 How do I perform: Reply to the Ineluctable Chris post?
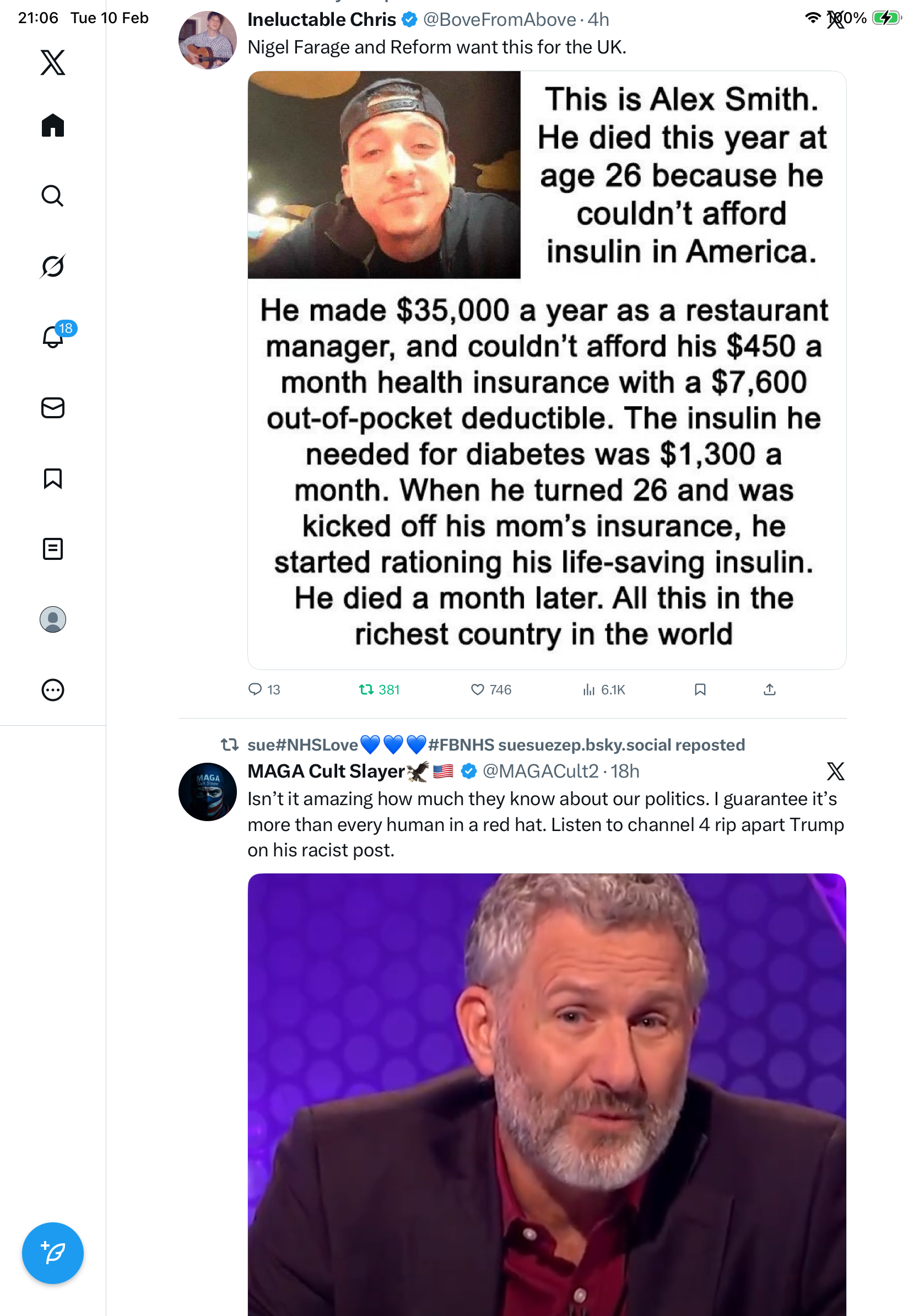(x=255, y=689)
